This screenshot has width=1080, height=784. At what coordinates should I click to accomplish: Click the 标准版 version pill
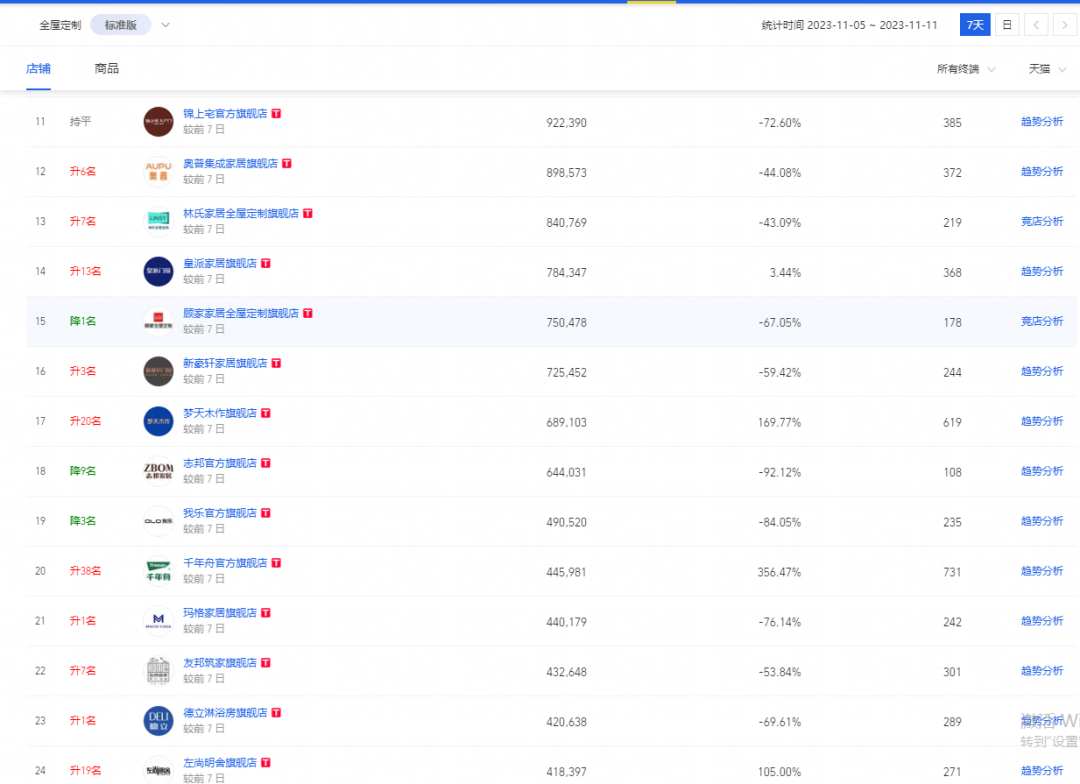[x=121, y=25]
